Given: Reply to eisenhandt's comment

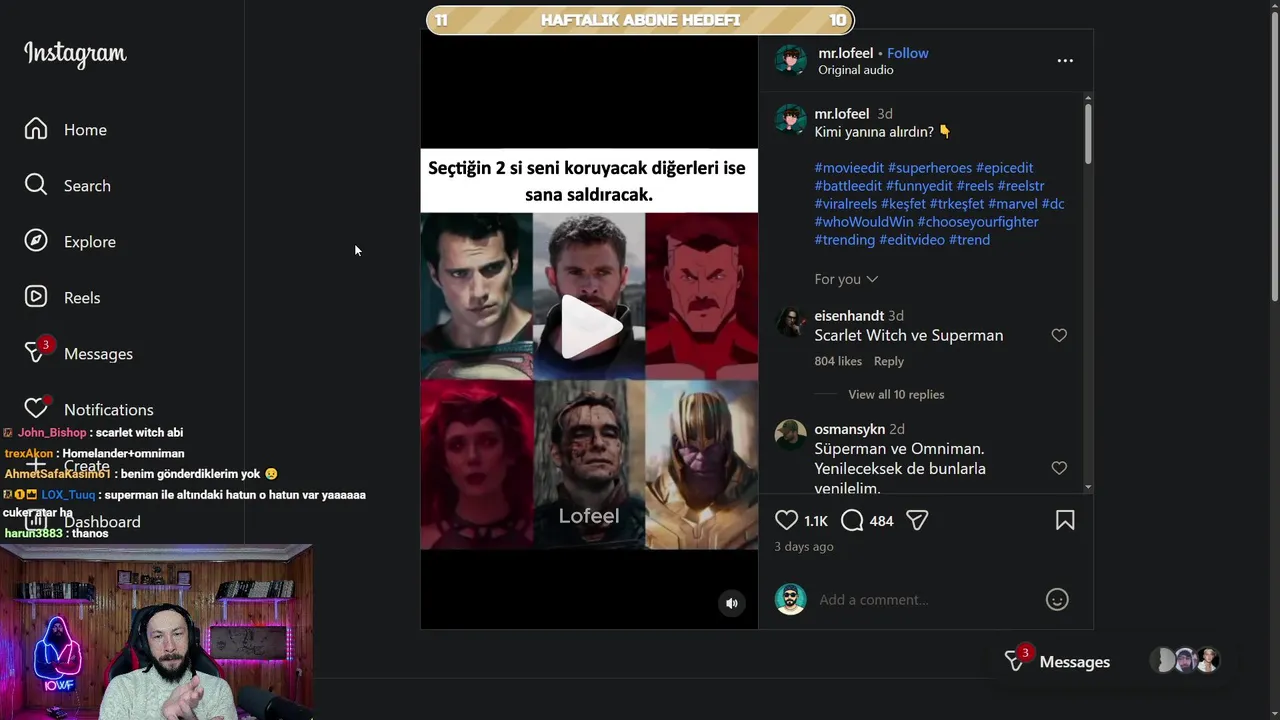Looking at the screenshot, I should 888,361.
